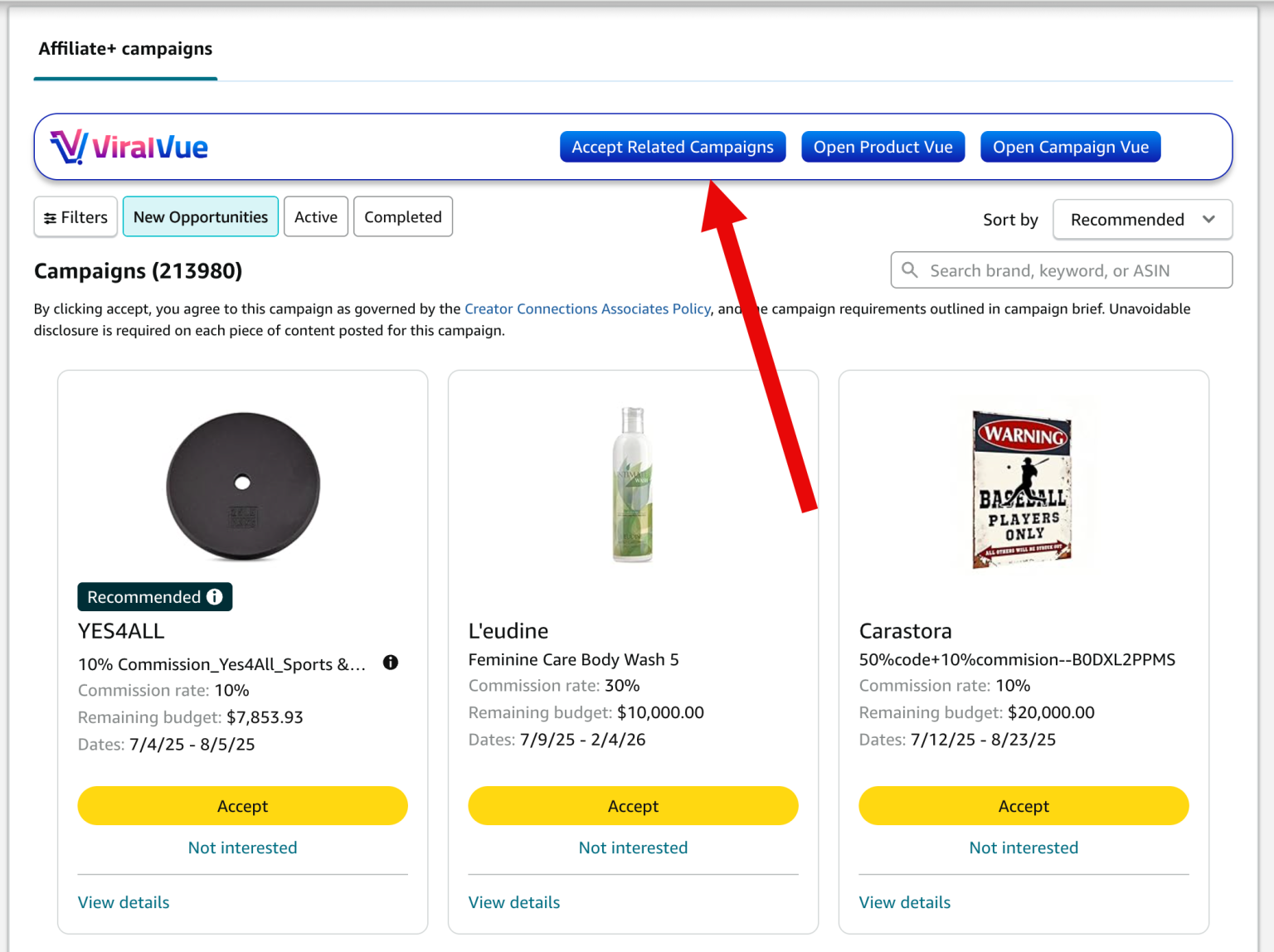
Task: Enable the Completed campaigns filter
Action: 402,216
